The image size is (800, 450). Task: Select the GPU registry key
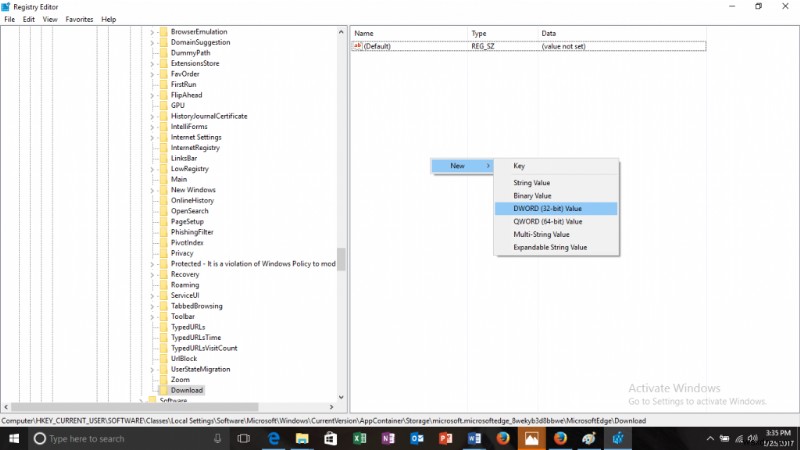point(178,106)
